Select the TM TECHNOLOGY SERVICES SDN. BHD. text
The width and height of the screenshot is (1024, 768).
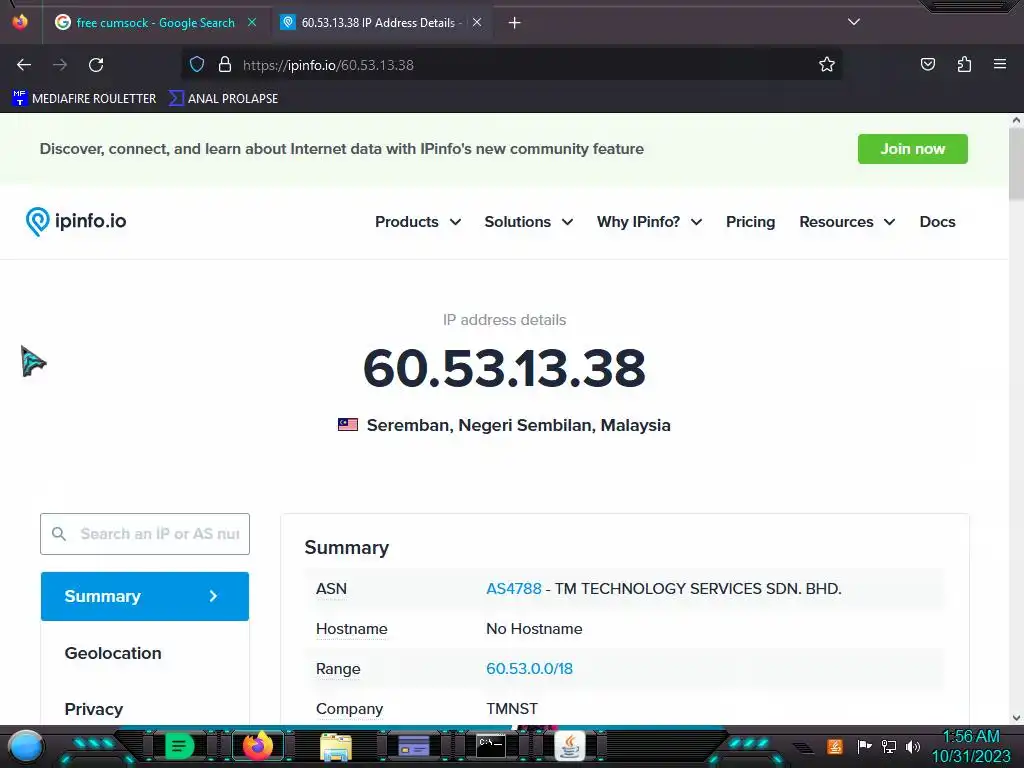698,588
